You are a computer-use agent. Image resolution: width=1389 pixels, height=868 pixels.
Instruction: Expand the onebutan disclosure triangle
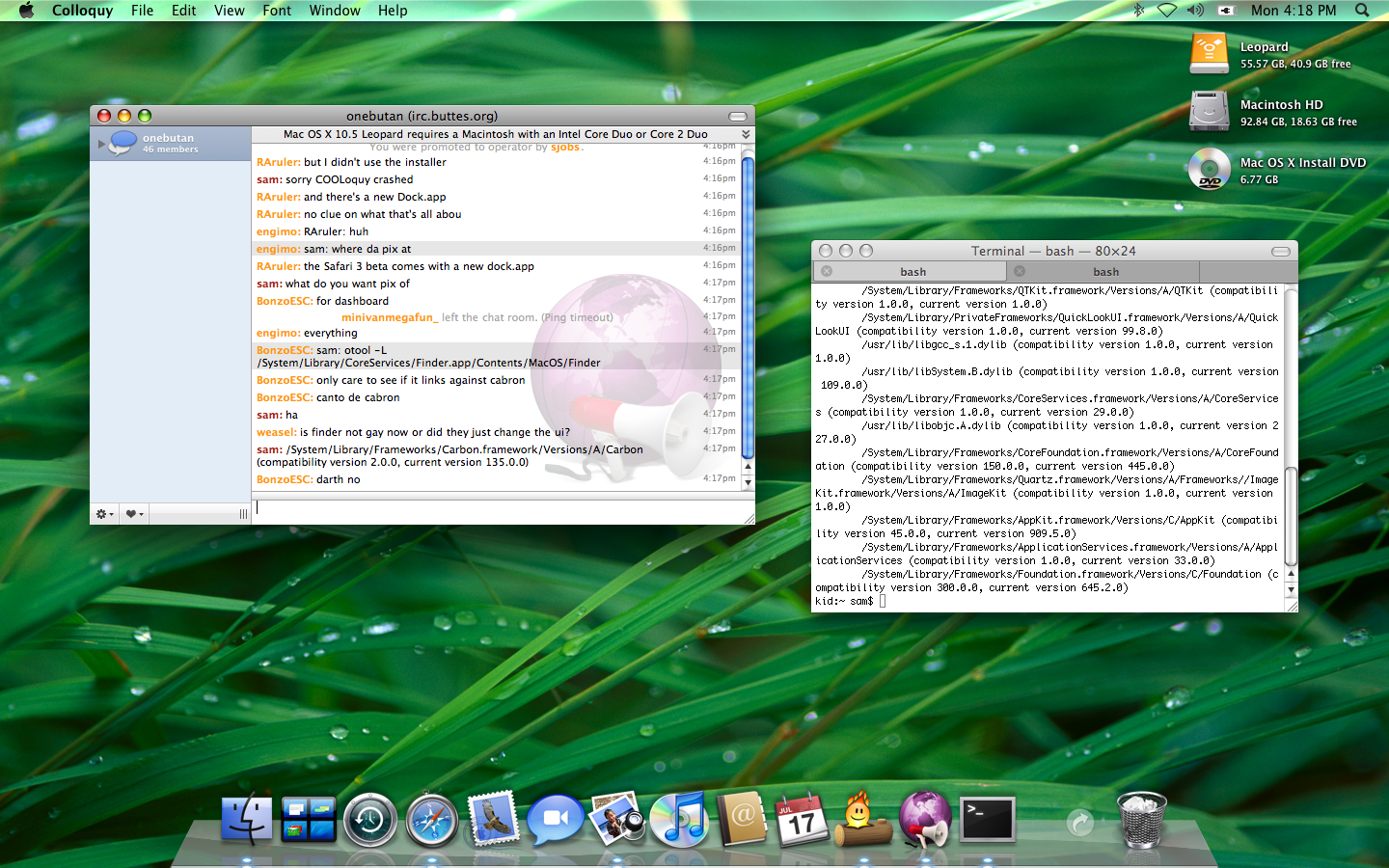pyautogui.click(x=101, y=144)
